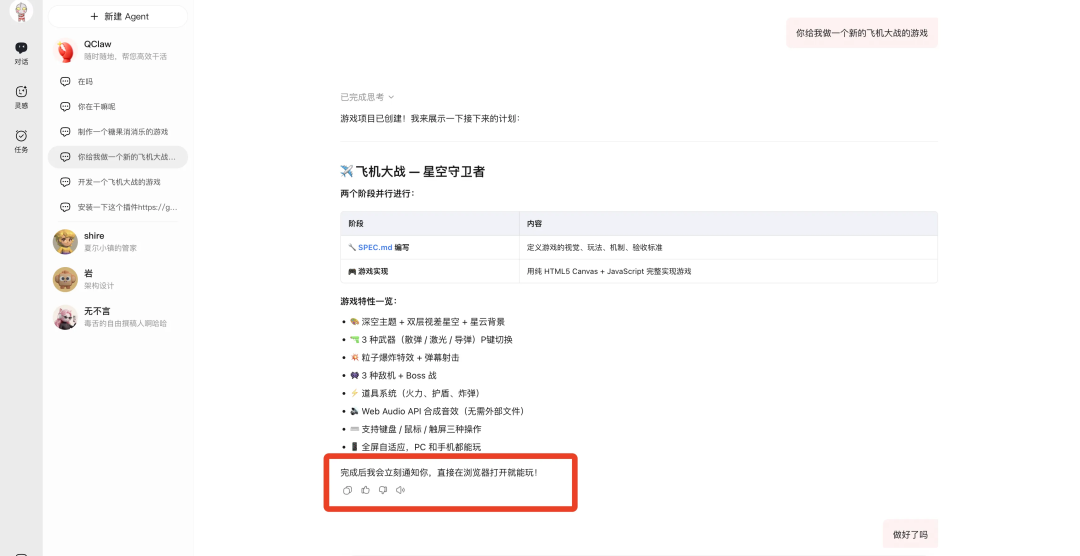Select the 无不言 agent

tap(118, 317)
